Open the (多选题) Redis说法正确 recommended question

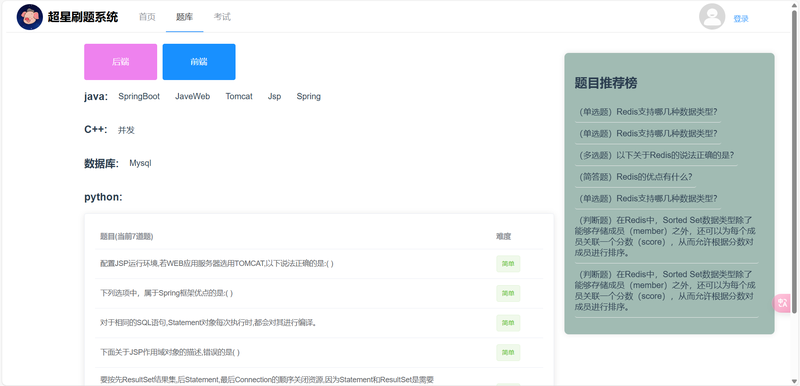point(656,155)
